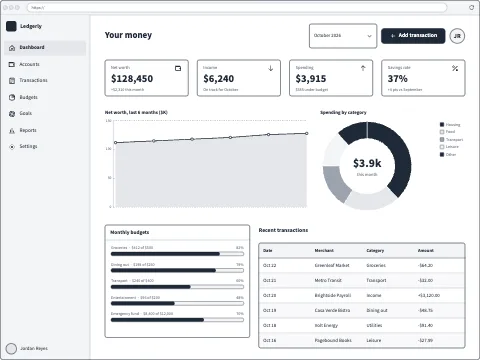Click the -$27.99 amount cell
Viewport: 480px width, 360px height.
point(425,340)
